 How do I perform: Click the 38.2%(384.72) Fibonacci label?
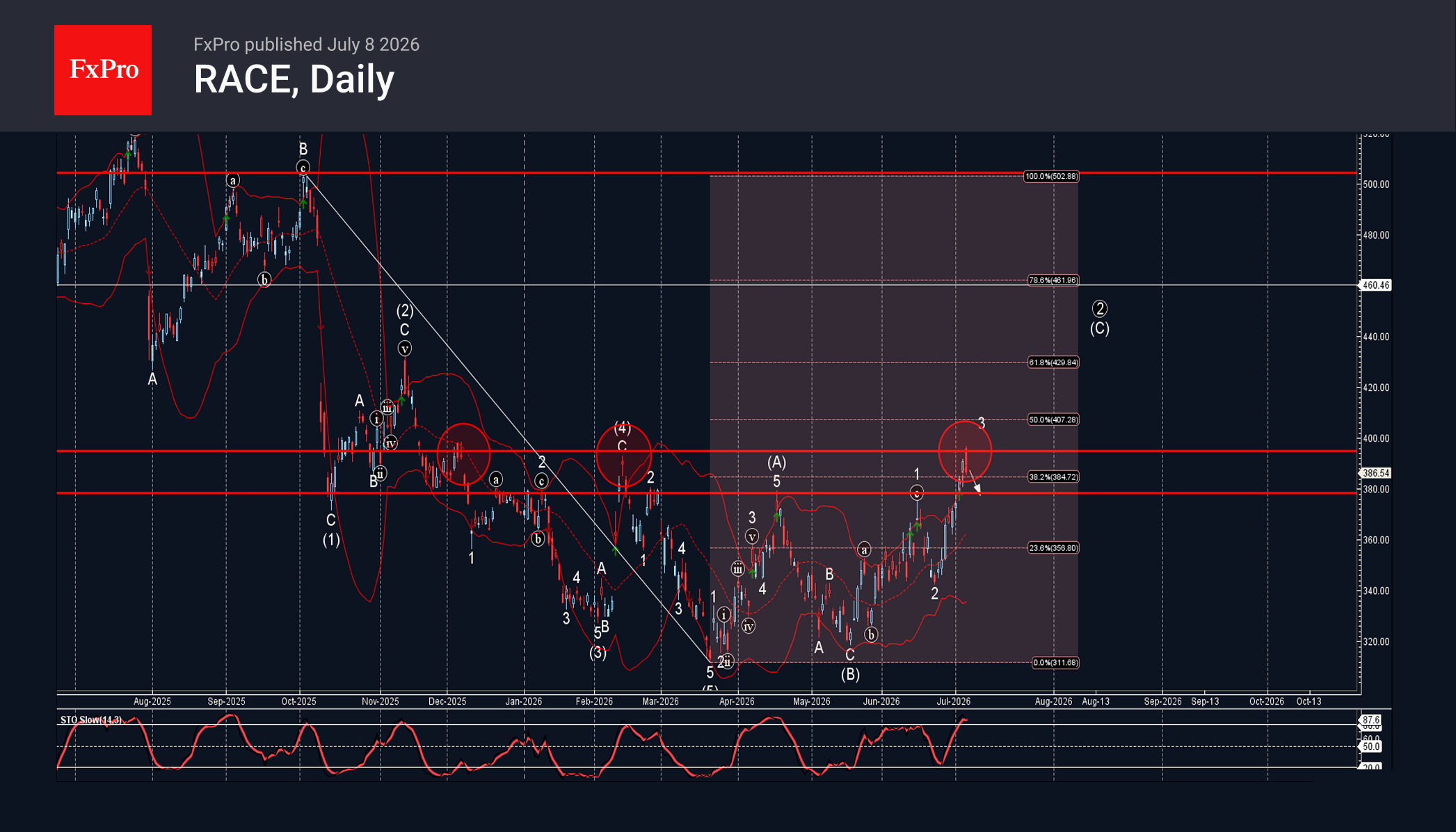tap(1053, 477)
